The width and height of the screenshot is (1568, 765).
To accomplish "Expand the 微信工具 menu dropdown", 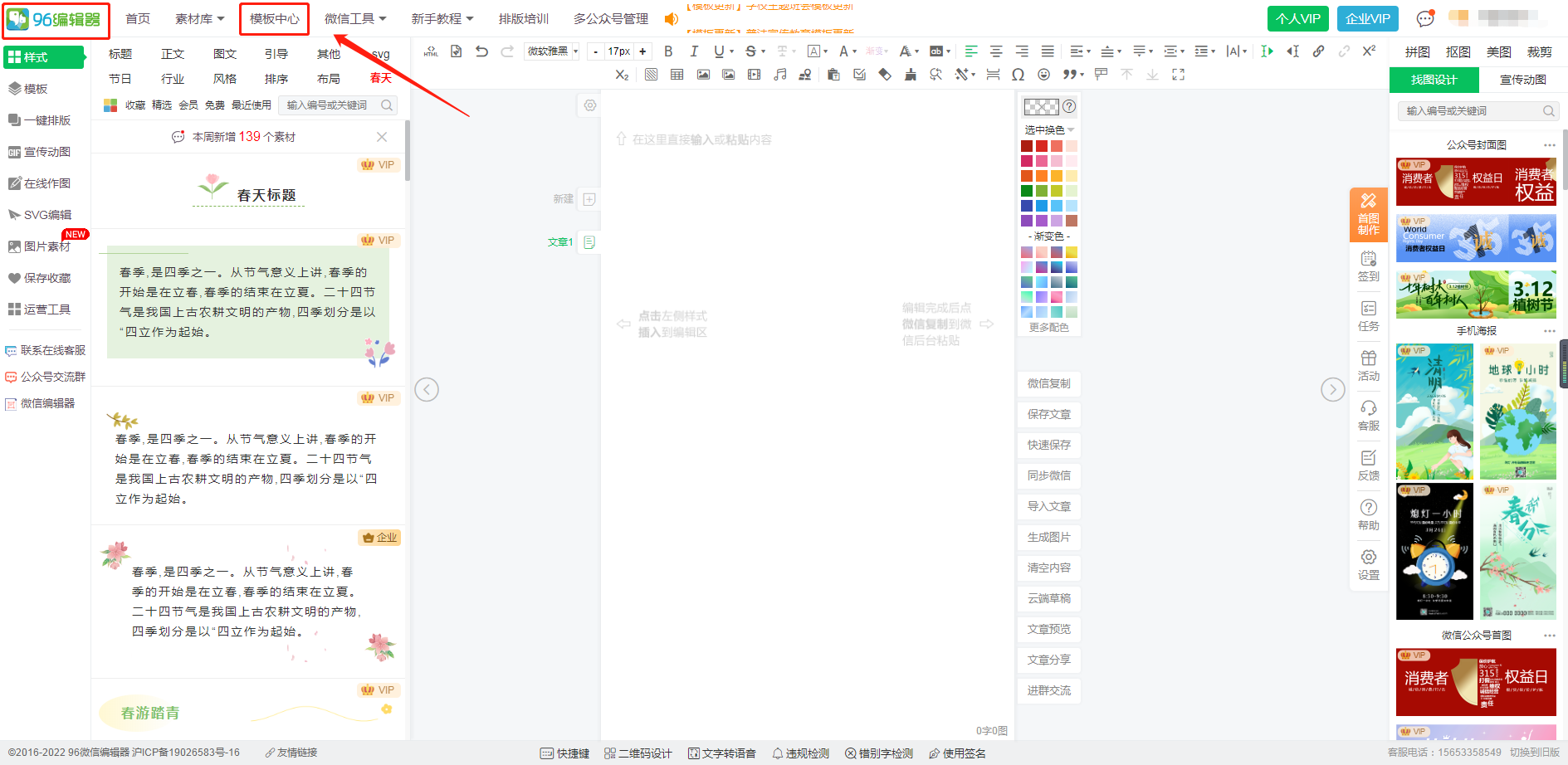I will (355, 18).
